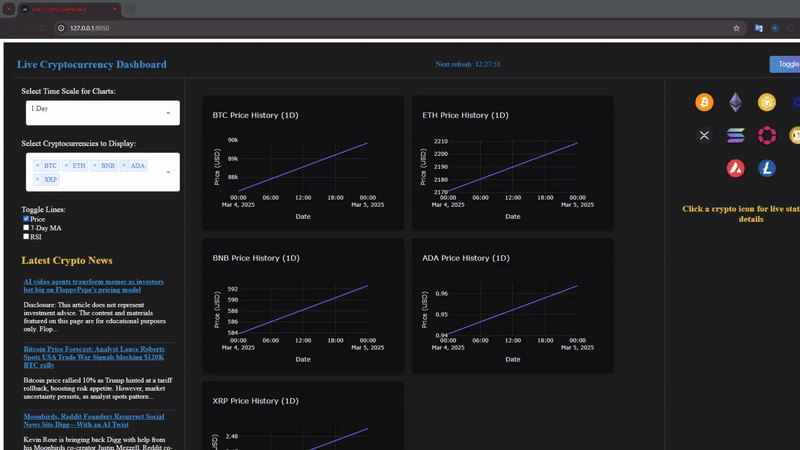Open the BNB coin icon
Screen dimensions: 800x450
767,102
